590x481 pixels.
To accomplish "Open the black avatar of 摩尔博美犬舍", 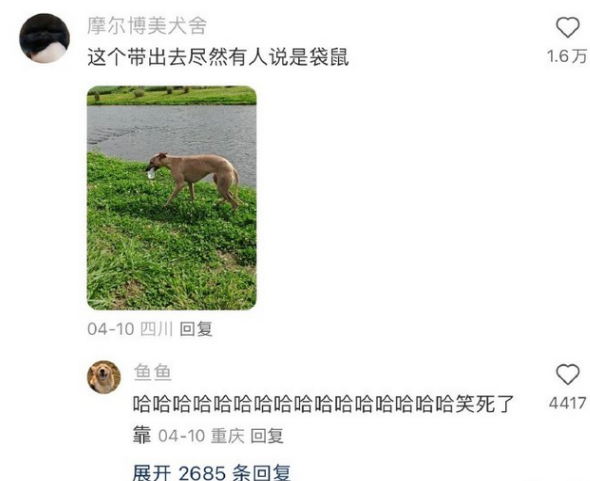I will pos(44,38).
